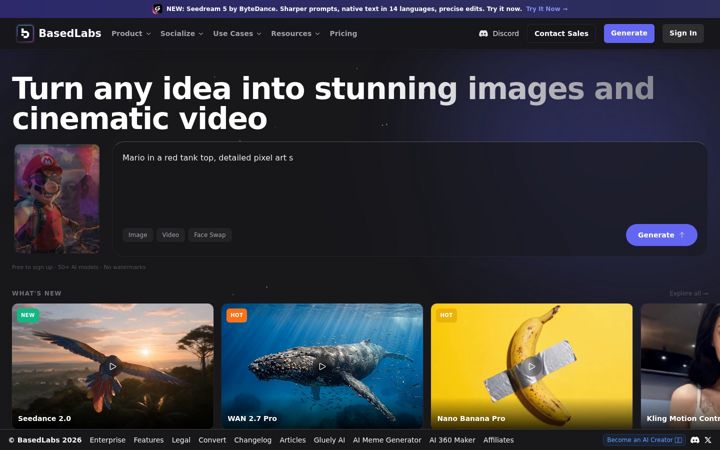
Task: Open the AI 360 Maker footer link
Action: 452,440
